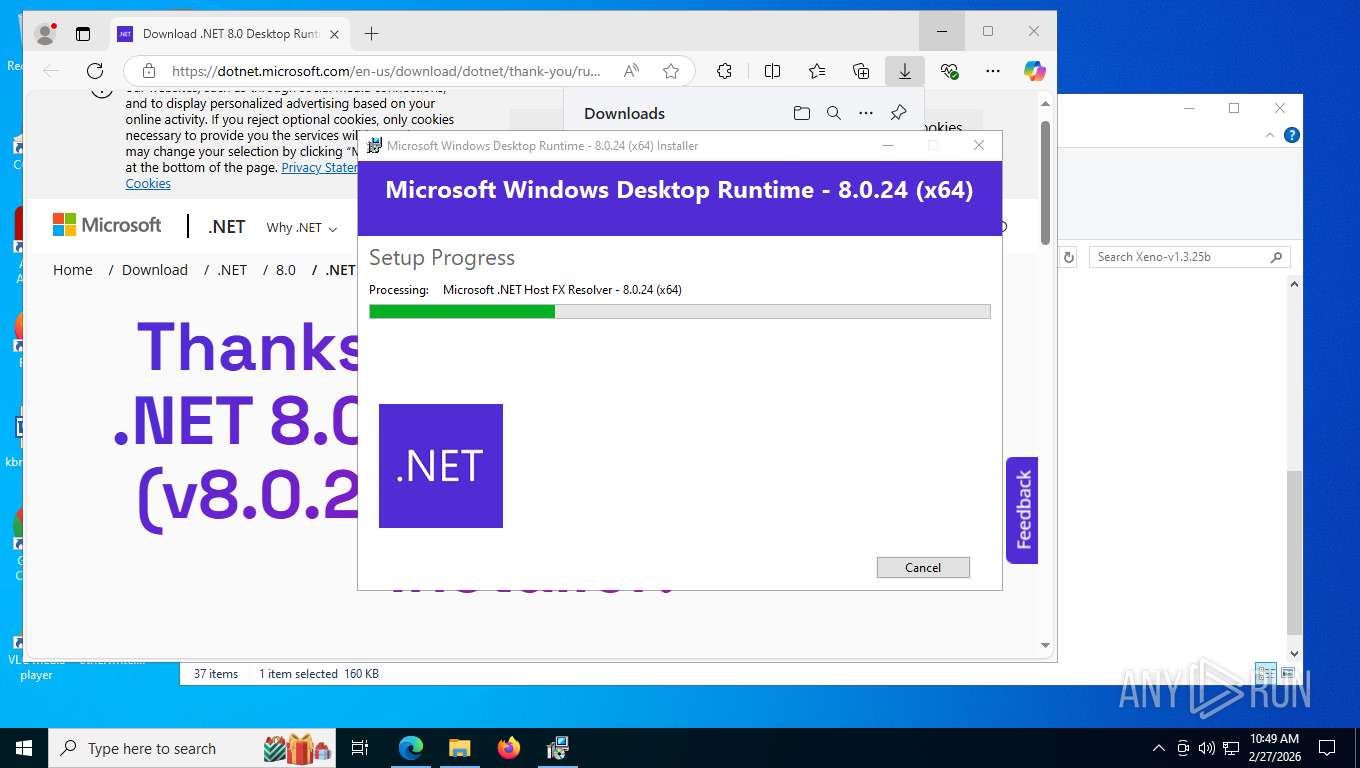Image resolution: width=1360 pixels, height=768 pixels.
Task: Open File Explorer from the taskbar
Action: (459, 748)
